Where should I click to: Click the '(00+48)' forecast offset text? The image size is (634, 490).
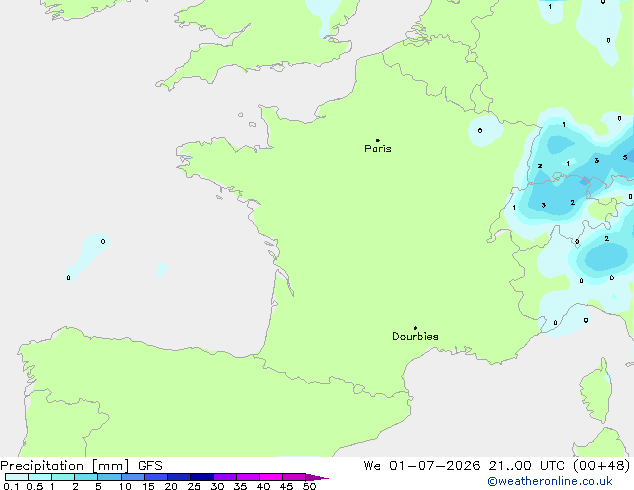pos(601,466)
